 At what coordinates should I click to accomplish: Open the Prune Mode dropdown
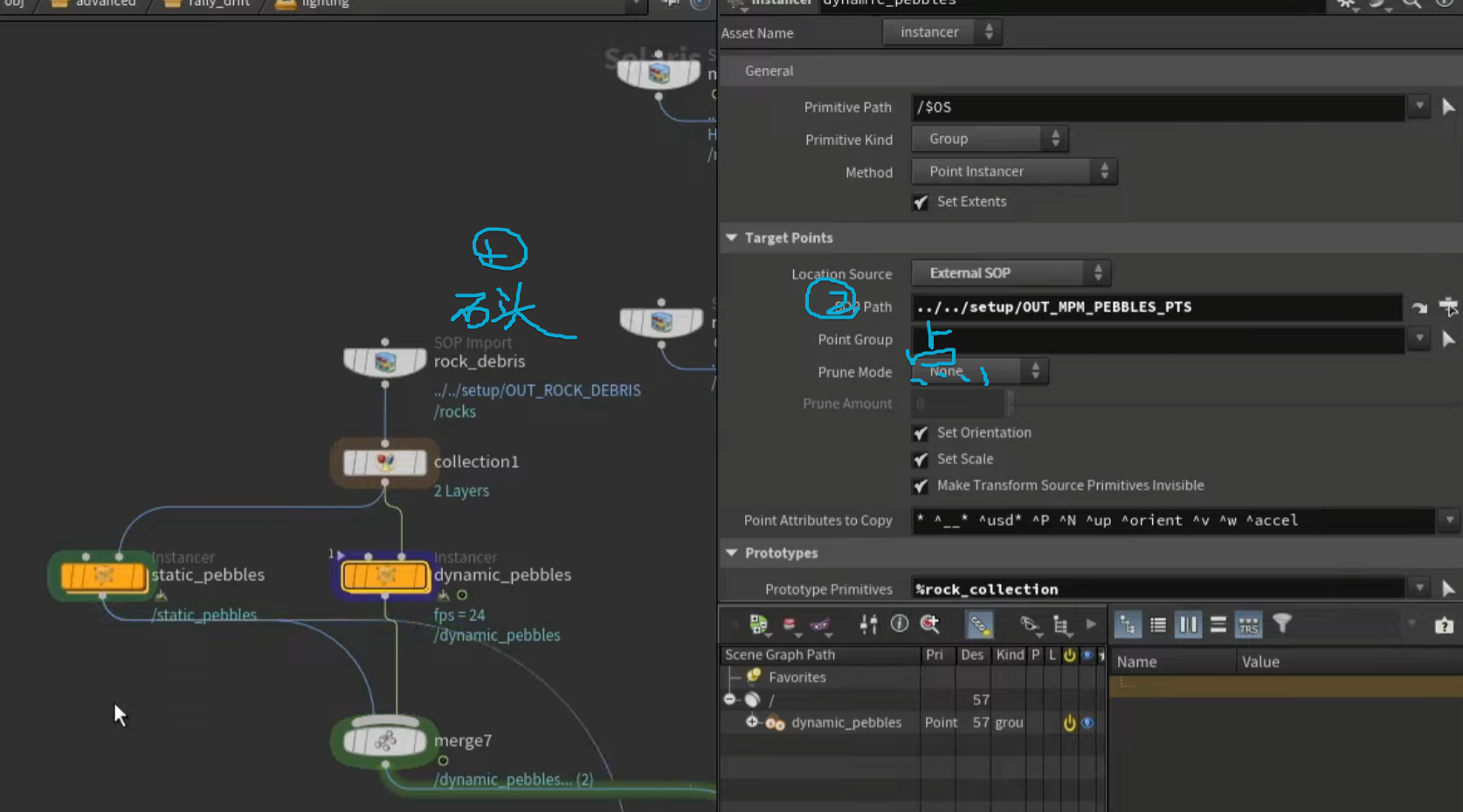point(980,371)
